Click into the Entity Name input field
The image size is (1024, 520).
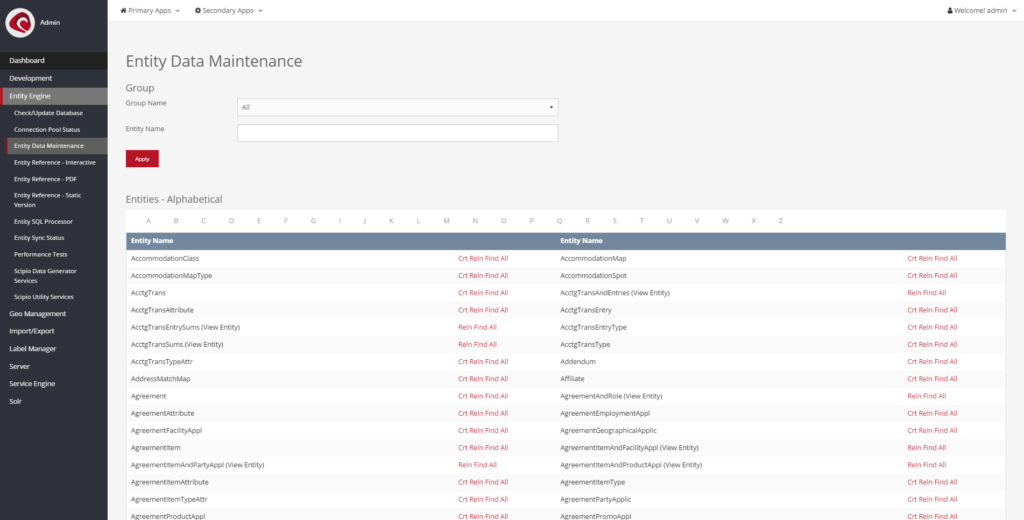pyautogui.click(x=397, y=133)
